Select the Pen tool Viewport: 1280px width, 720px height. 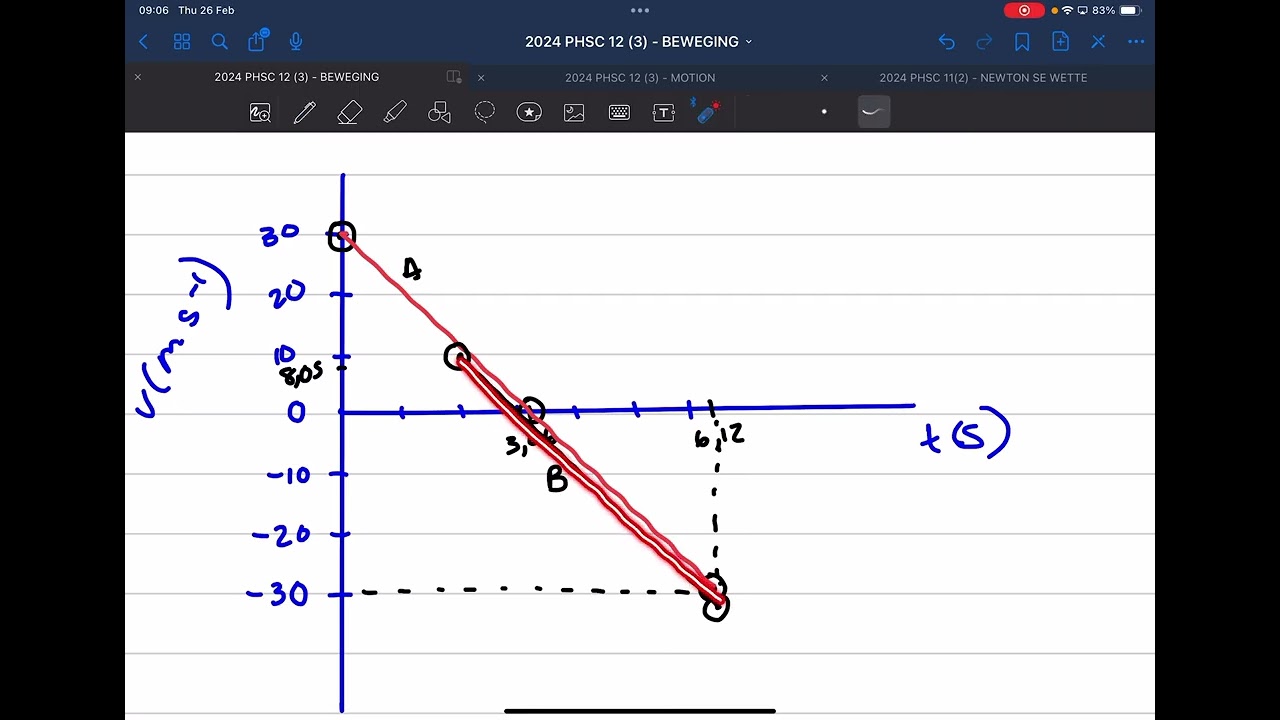point(304,113)
